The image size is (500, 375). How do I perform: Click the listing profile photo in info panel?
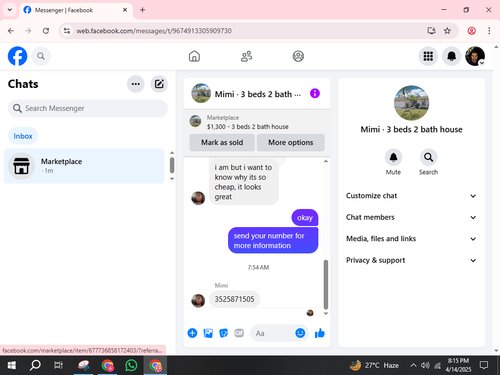(x=411, y=103)
